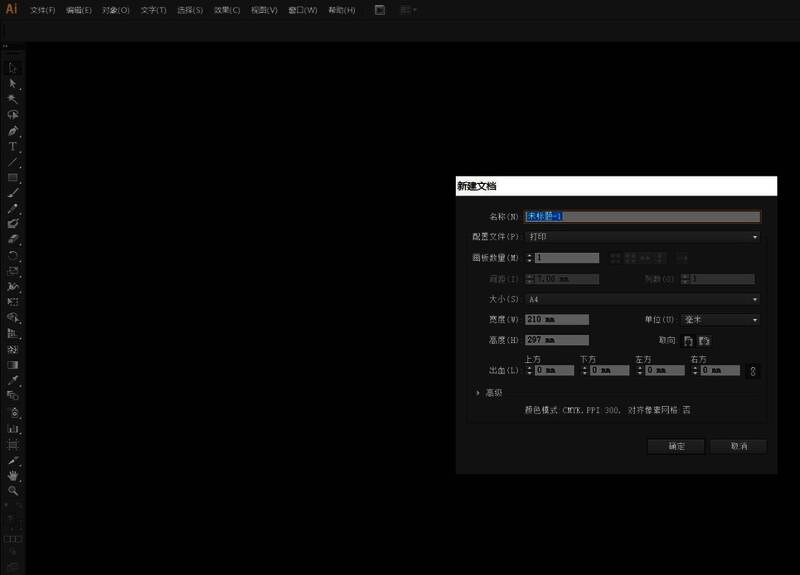Click the 左方 bleed stepper arrows

[x=640, y=370]
